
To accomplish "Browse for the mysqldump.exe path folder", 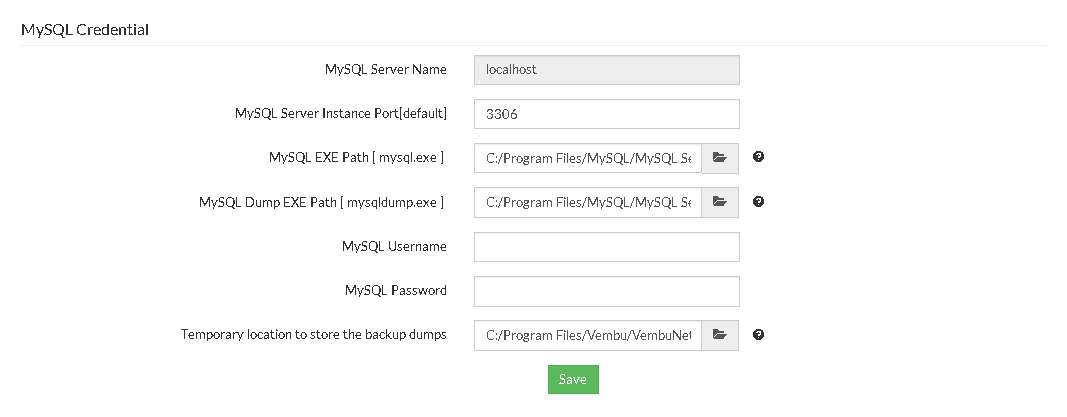I will 720,202.
